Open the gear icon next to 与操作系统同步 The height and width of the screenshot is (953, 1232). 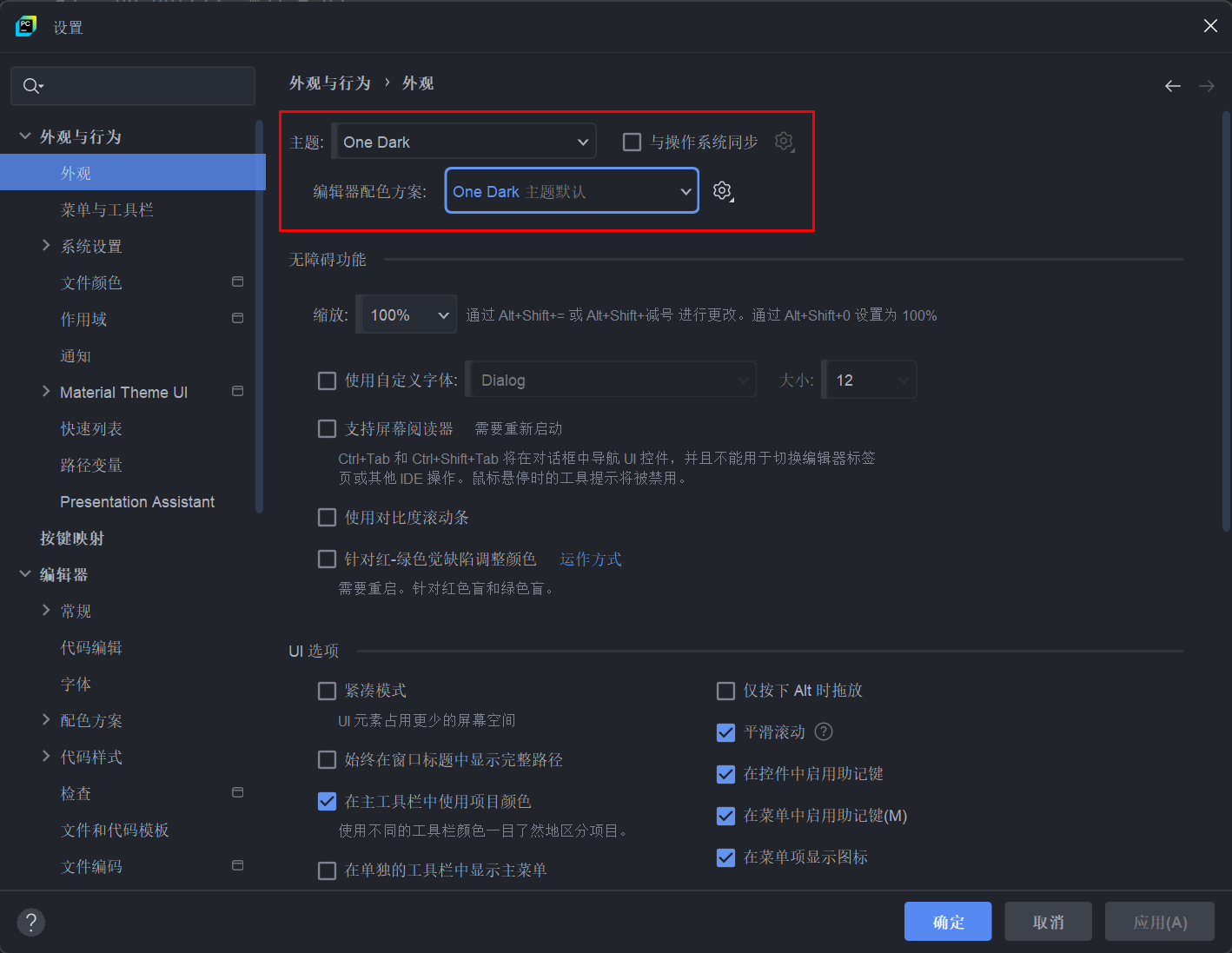pos(785,142)
